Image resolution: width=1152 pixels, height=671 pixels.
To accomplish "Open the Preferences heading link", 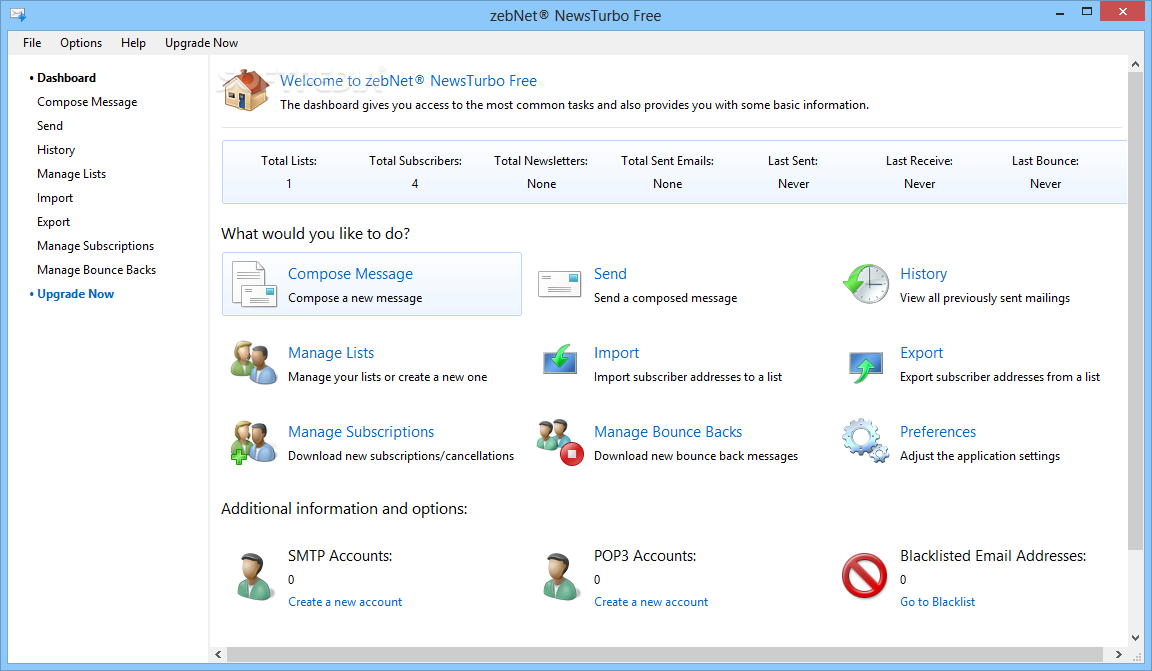I will coord(938,432).
